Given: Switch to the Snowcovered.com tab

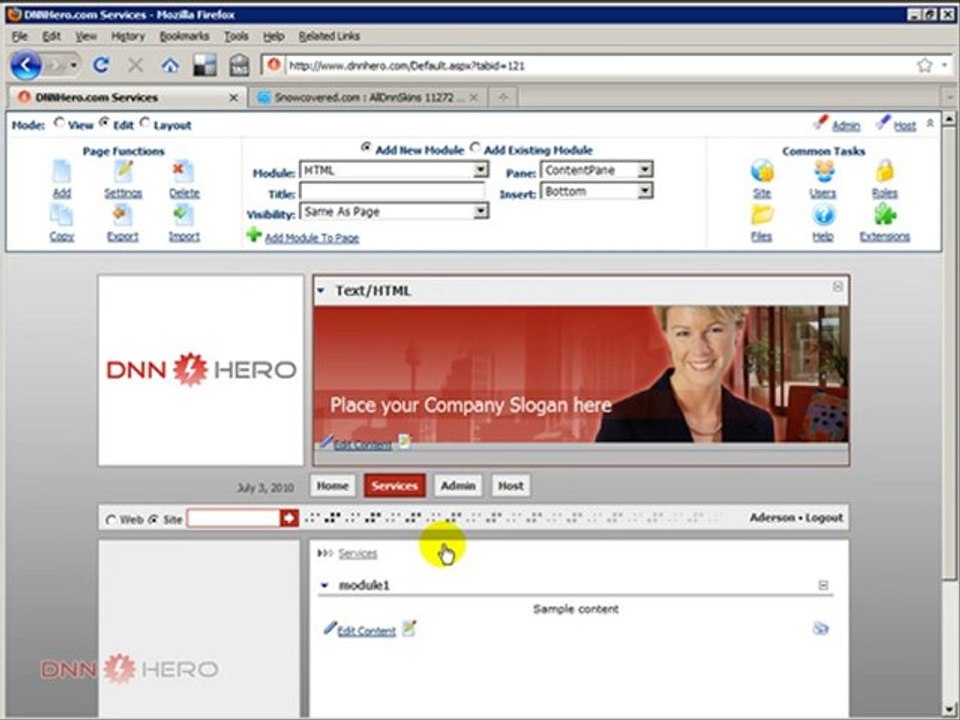Looking at the screenshot, I should [368, 97].
